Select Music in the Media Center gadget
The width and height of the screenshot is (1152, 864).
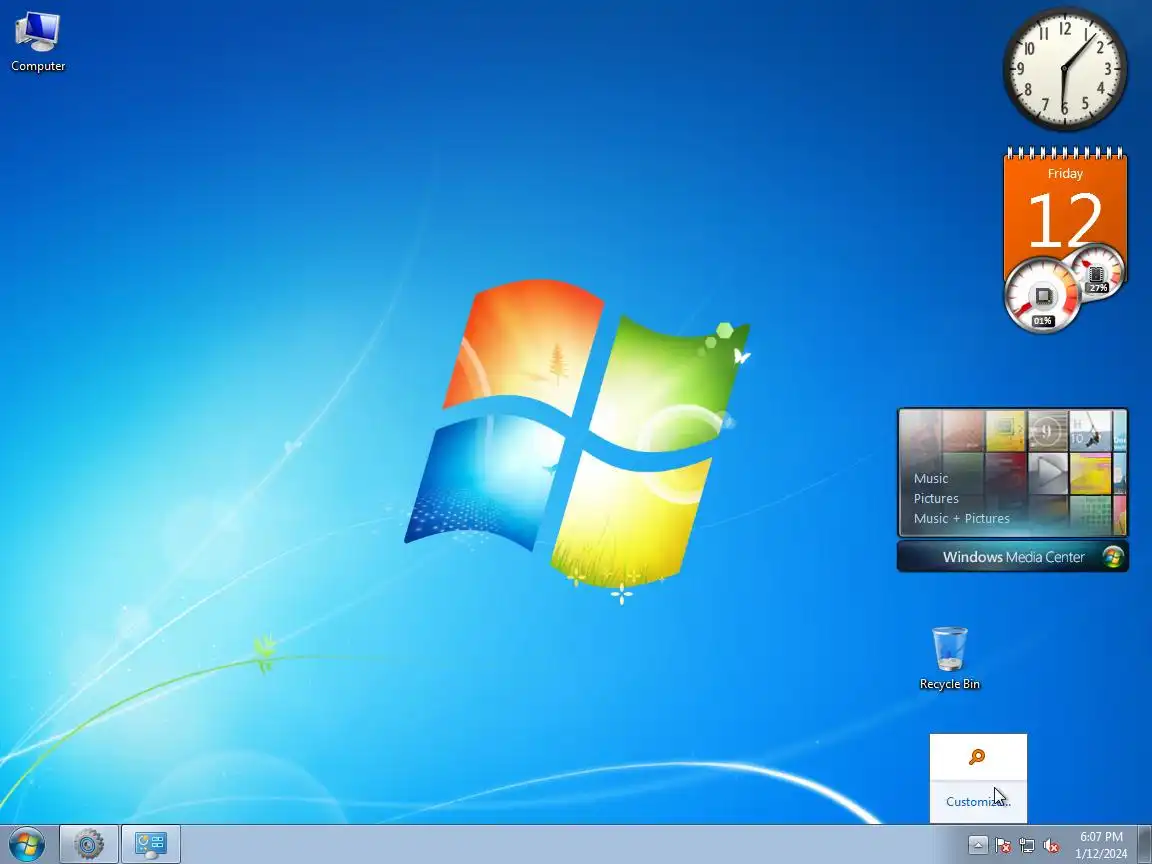pyautogui.click(x=931, y=478)
